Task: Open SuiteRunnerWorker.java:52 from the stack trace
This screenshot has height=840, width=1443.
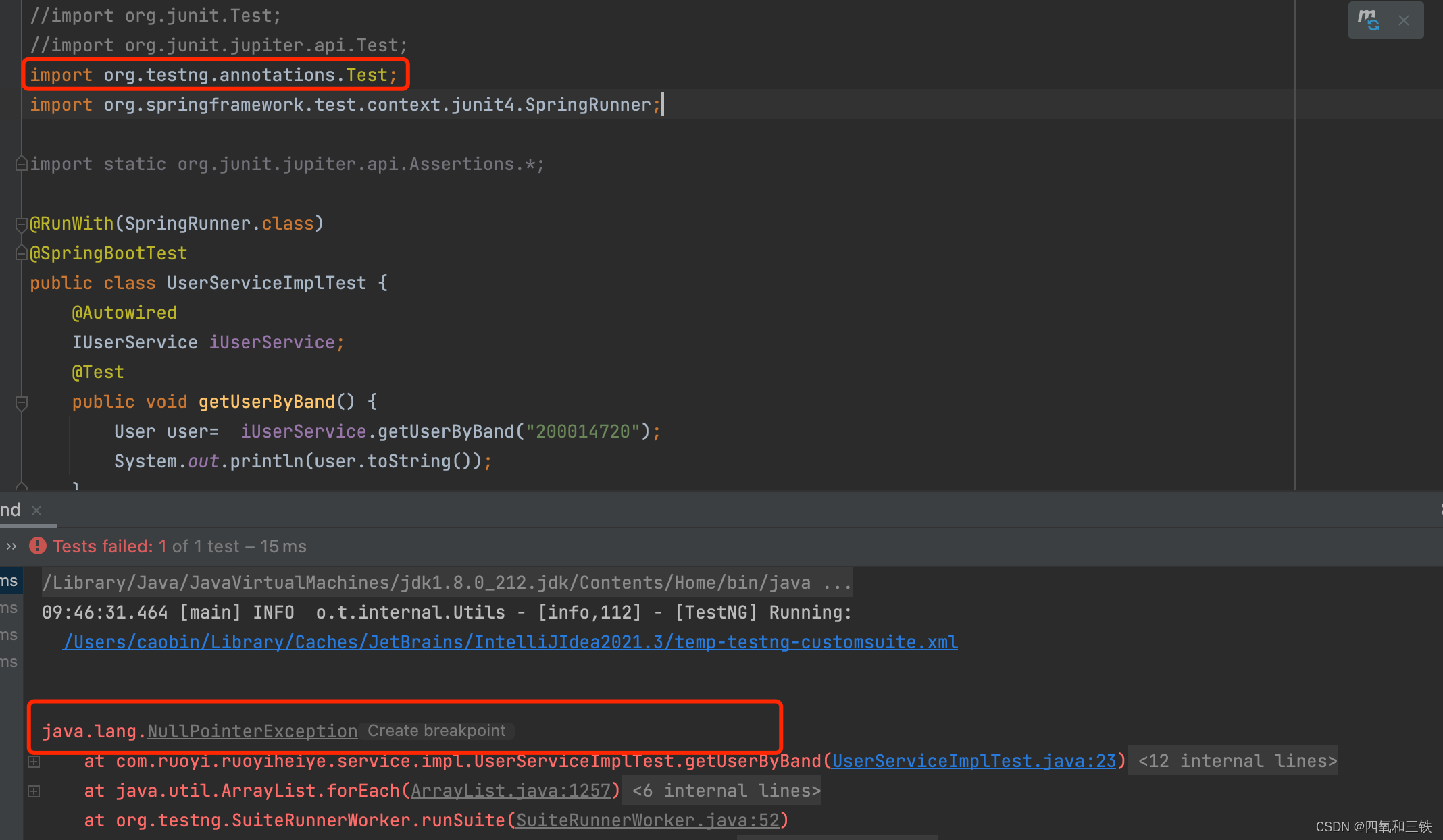Action: pyautogui.click(x=649, y=820)
